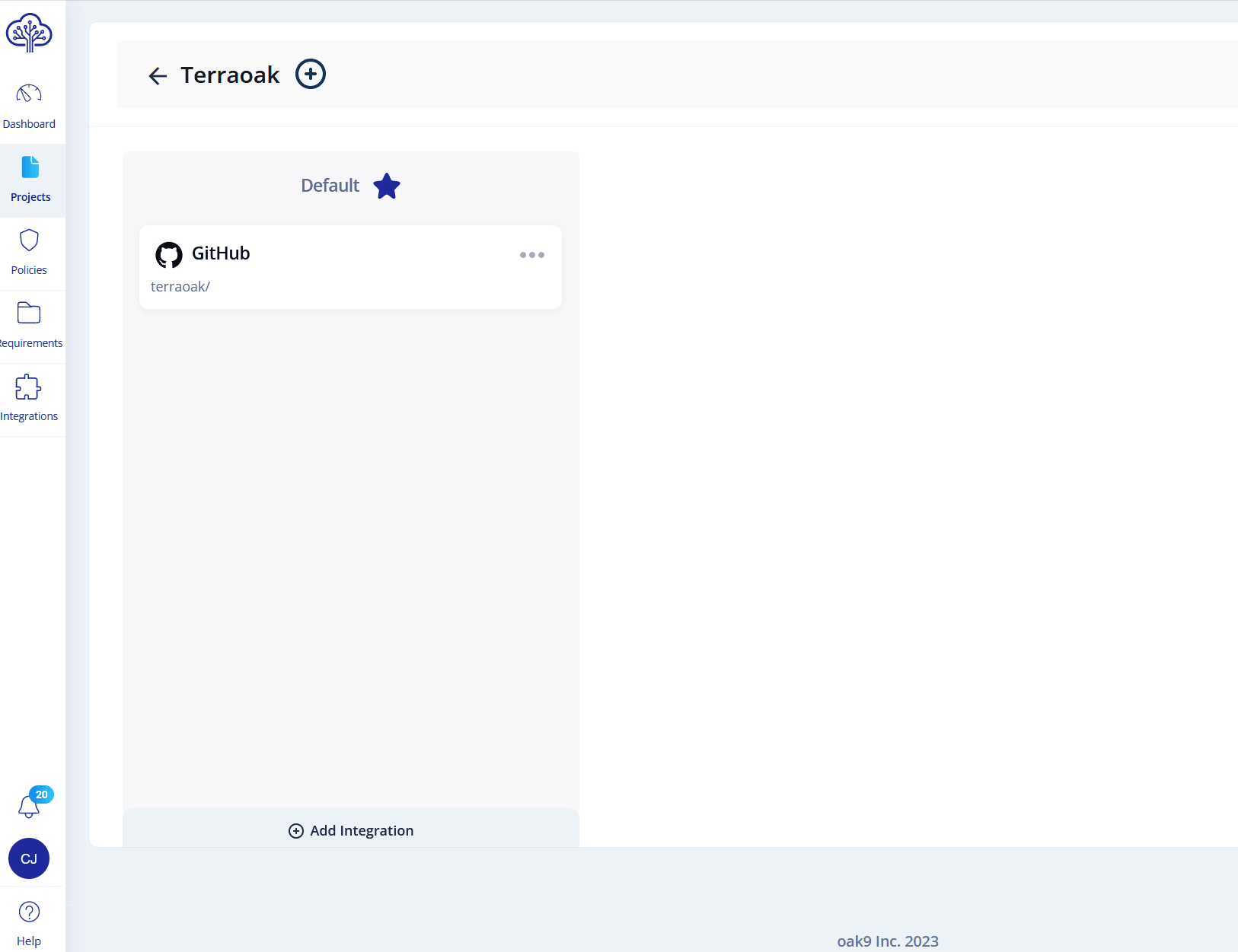The width and height of the screenshot is (1238, 952).
Task: Toggle the Default star icon
Action: tap(387, 186)
